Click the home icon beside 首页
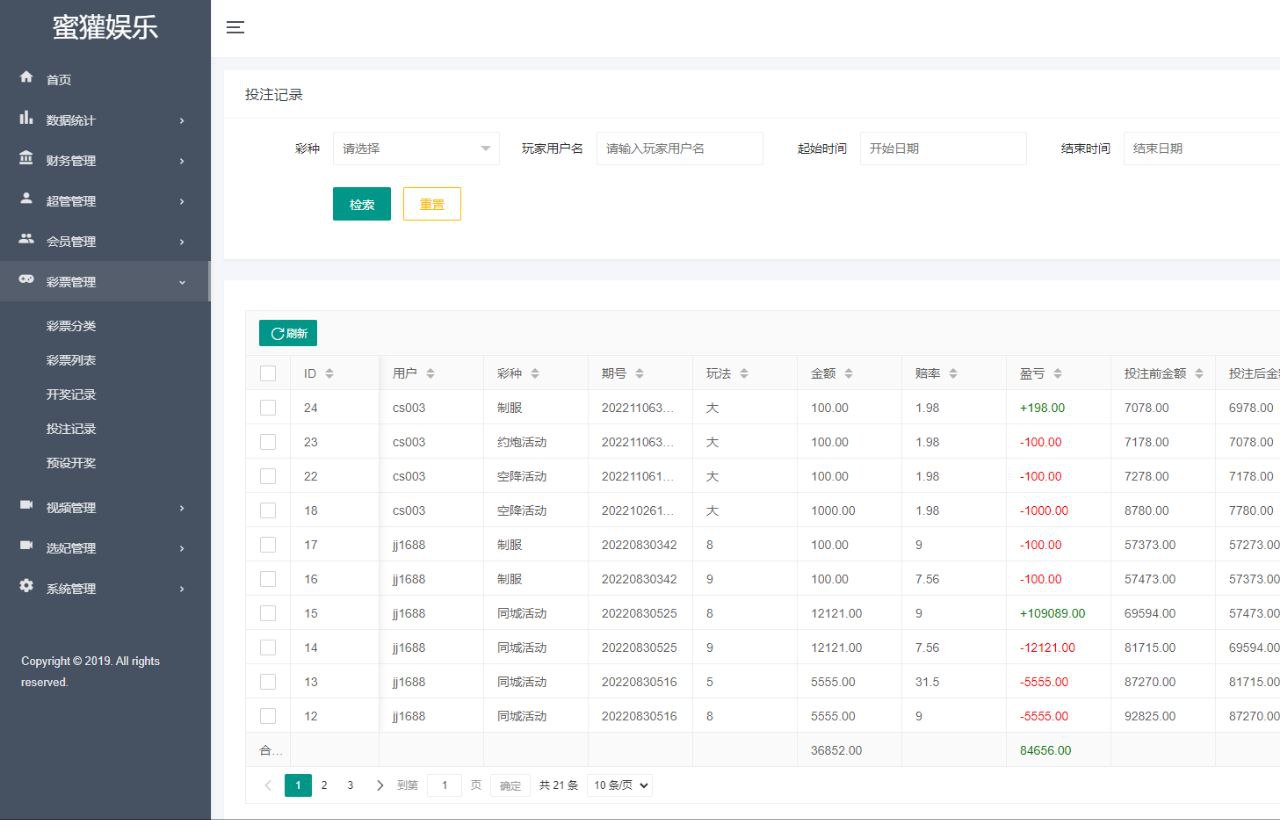 (x=27, y=78)
